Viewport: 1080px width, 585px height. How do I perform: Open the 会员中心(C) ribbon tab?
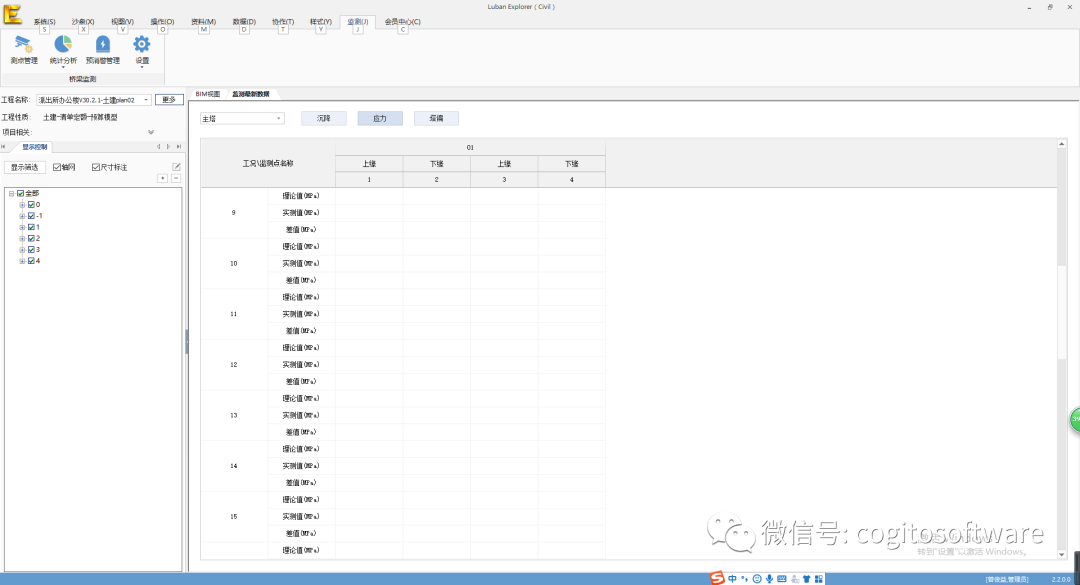pyautogui.click(x=402, y=22)
